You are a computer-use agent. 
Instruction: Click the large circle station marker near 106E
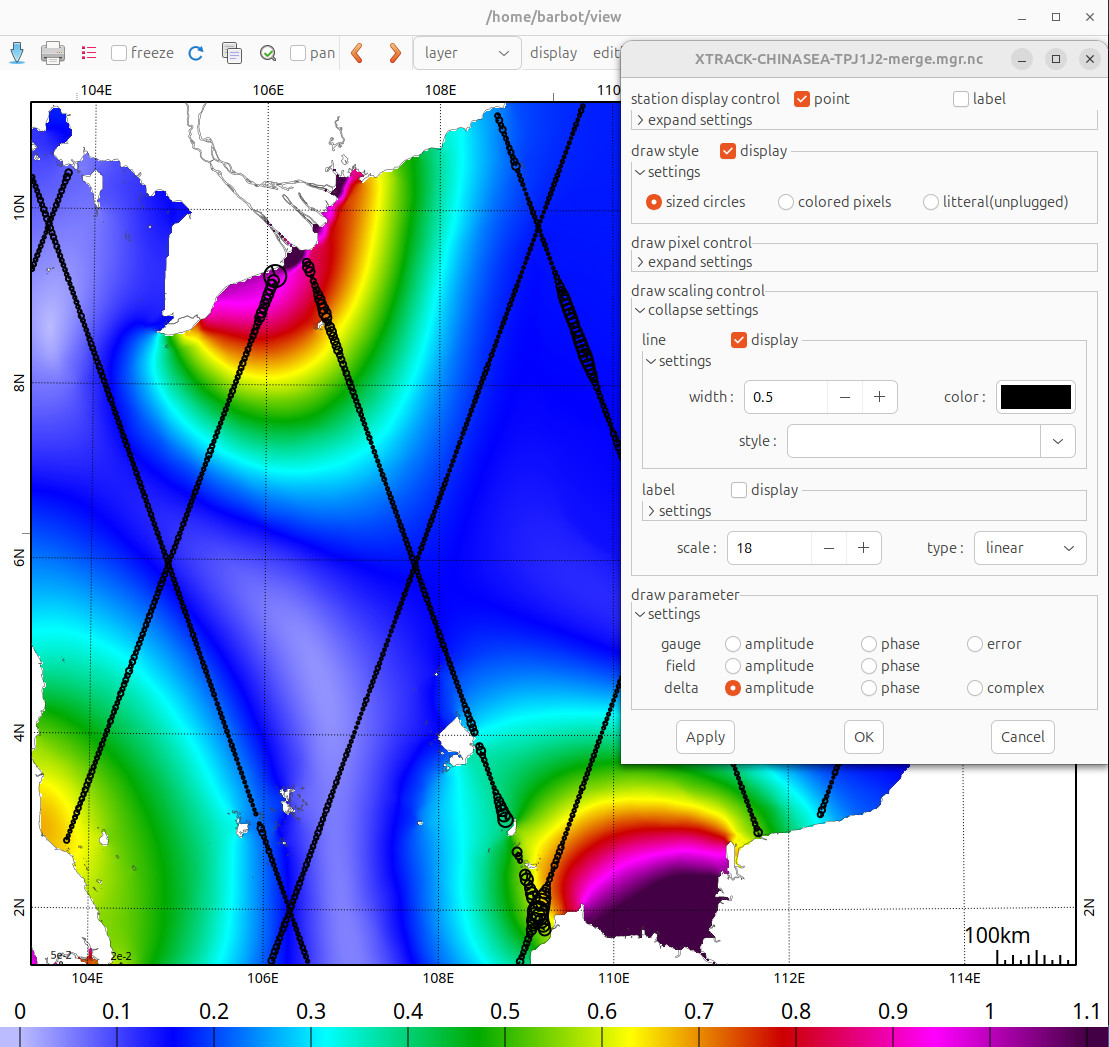pos(274,275)
